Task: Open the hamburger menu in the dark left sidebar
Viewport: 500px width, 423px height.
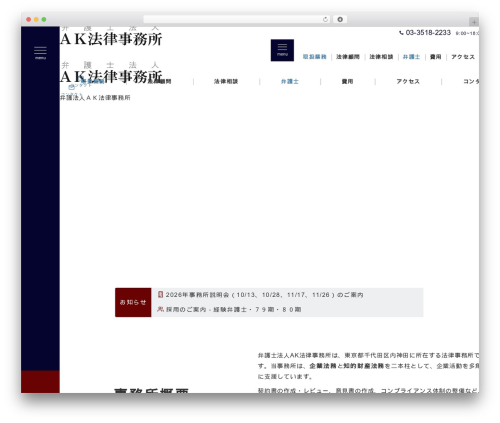Action: [x=40, y=53]
